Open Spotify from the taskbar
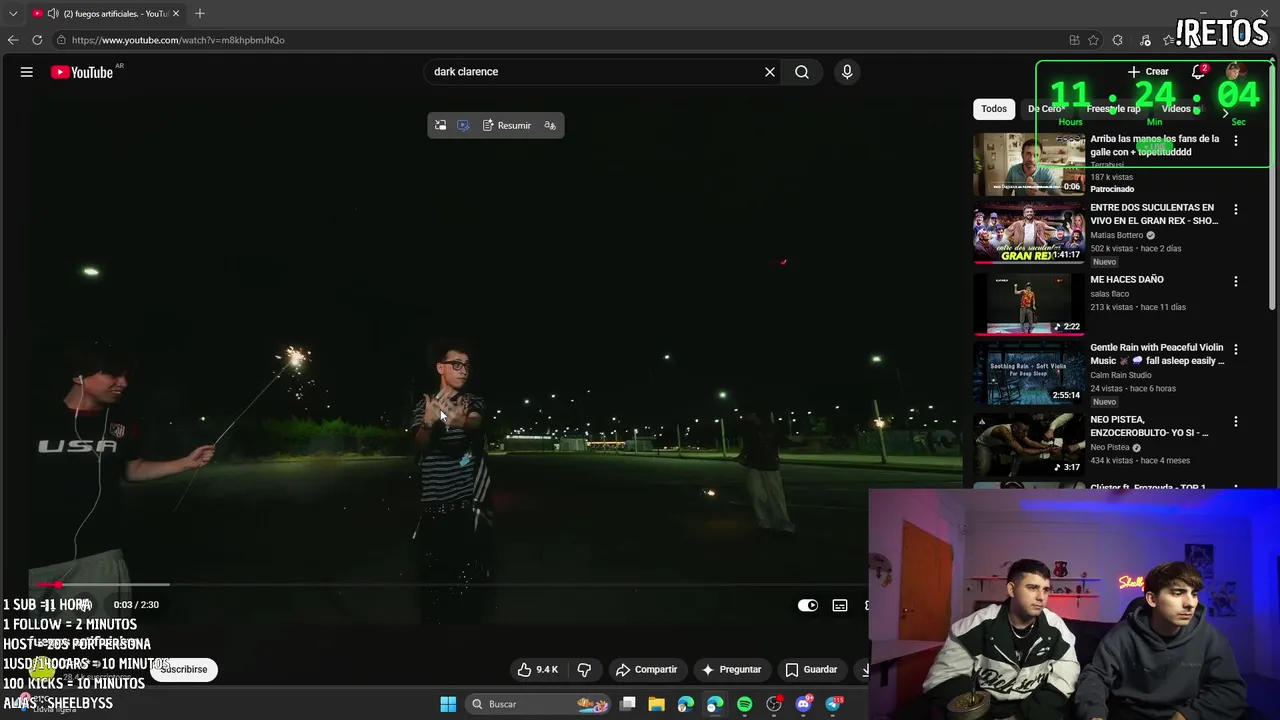Image resolution: width=1280 pixels, height=720 pixels. (x=745, y=704)
